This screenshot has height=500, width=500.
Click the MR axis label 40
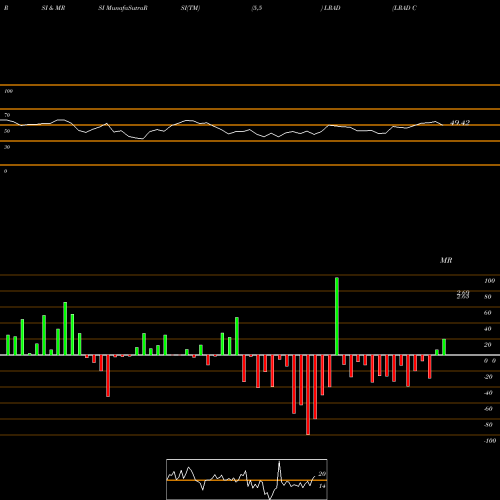(x=488, y=329)
